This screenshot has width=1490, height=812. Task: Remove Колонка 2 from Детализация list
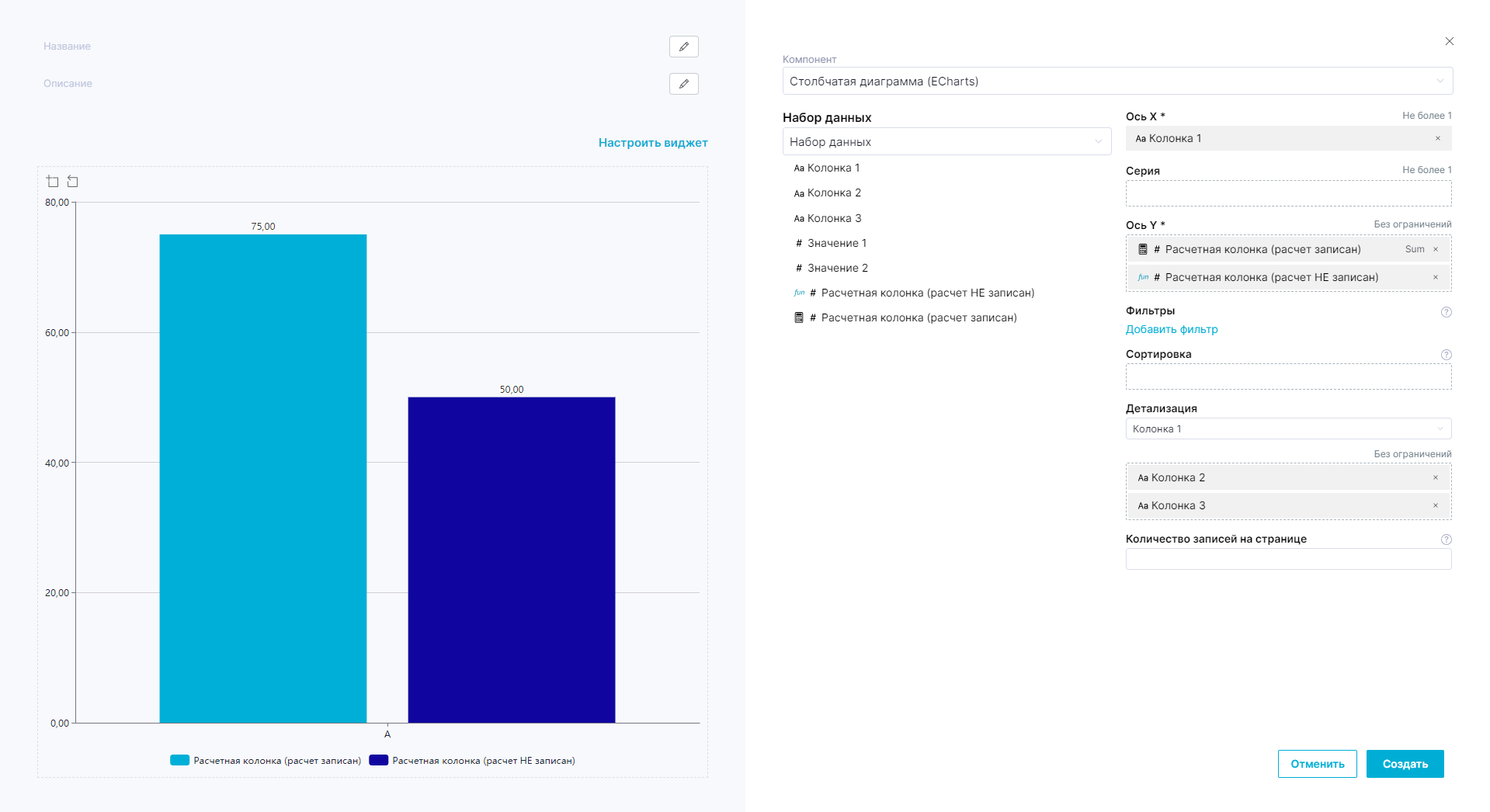coord(1435,478)
